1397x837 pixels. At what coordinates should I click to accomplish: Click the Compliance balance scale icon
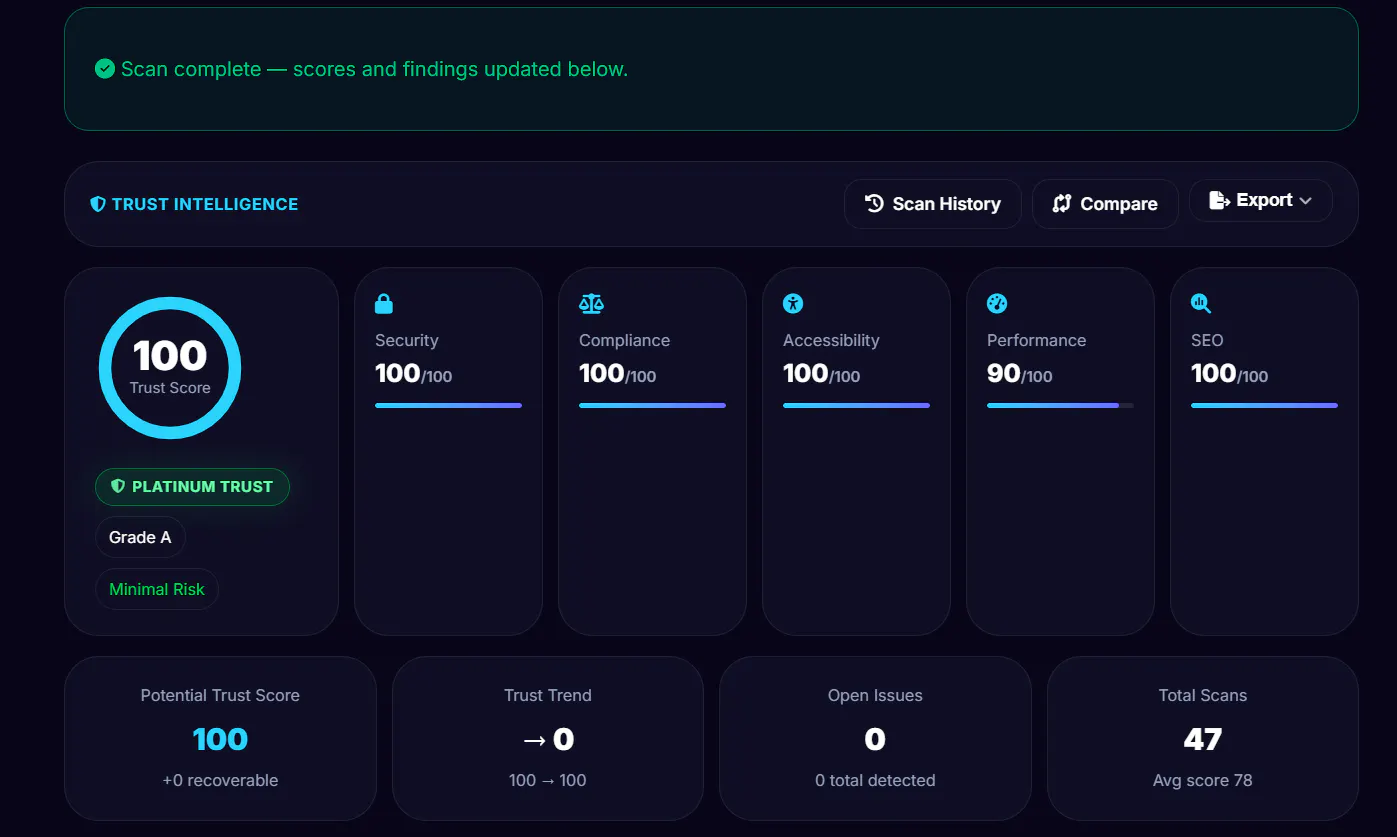[x=591, y=304]
